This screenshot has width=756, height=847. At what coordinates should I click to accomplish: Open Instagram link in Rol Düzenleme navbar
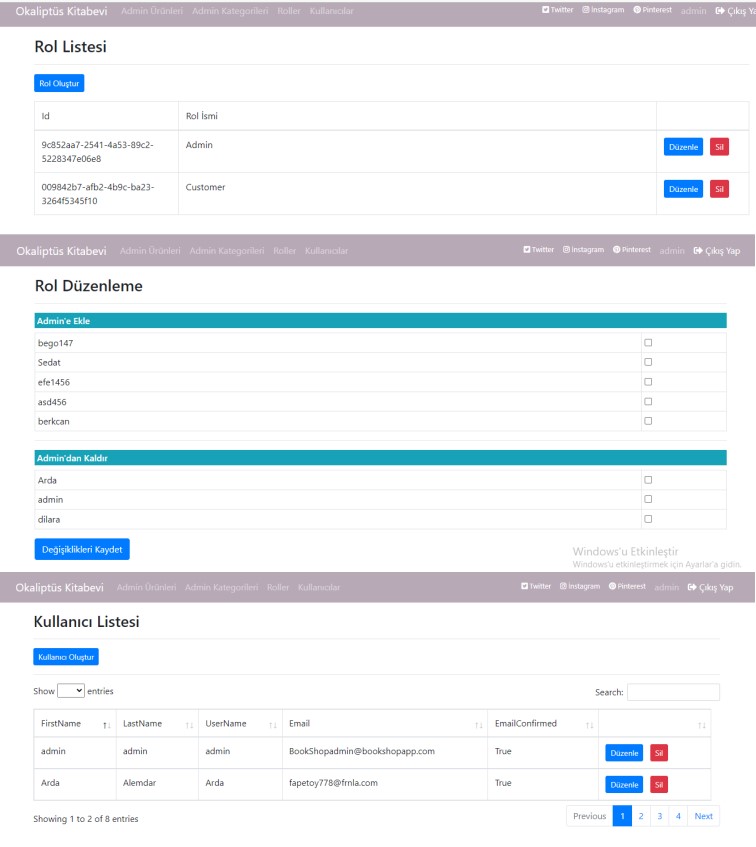[x=583, y=250]
